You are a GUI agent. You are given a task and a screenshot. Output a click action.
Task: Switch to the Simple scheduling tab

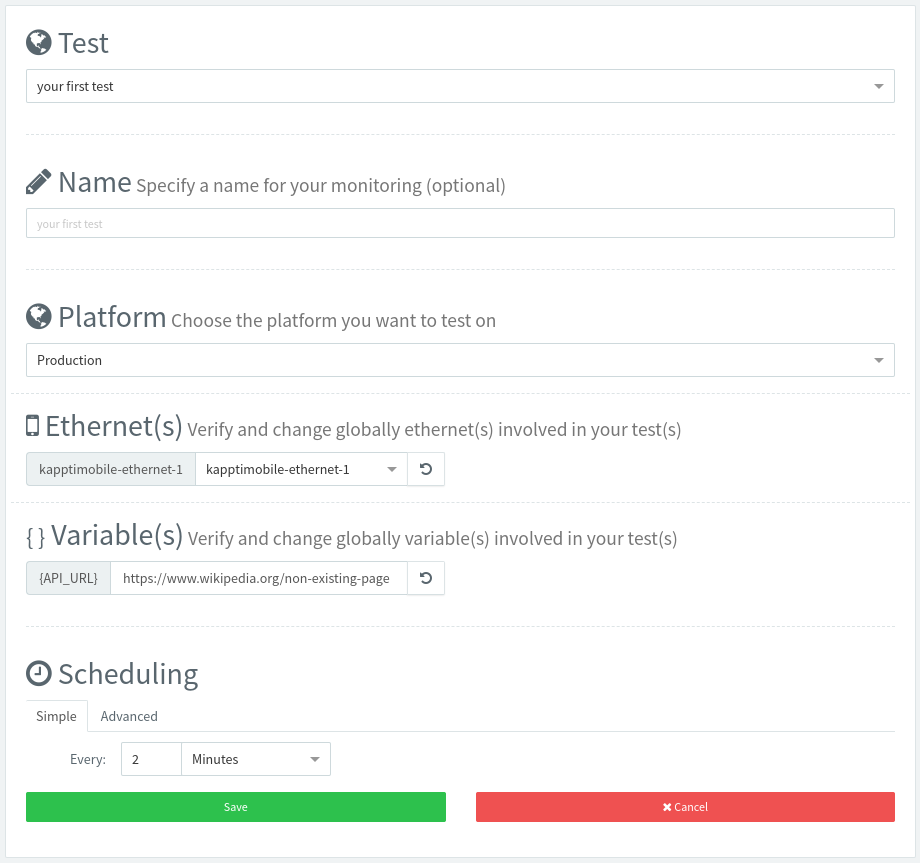56,716
